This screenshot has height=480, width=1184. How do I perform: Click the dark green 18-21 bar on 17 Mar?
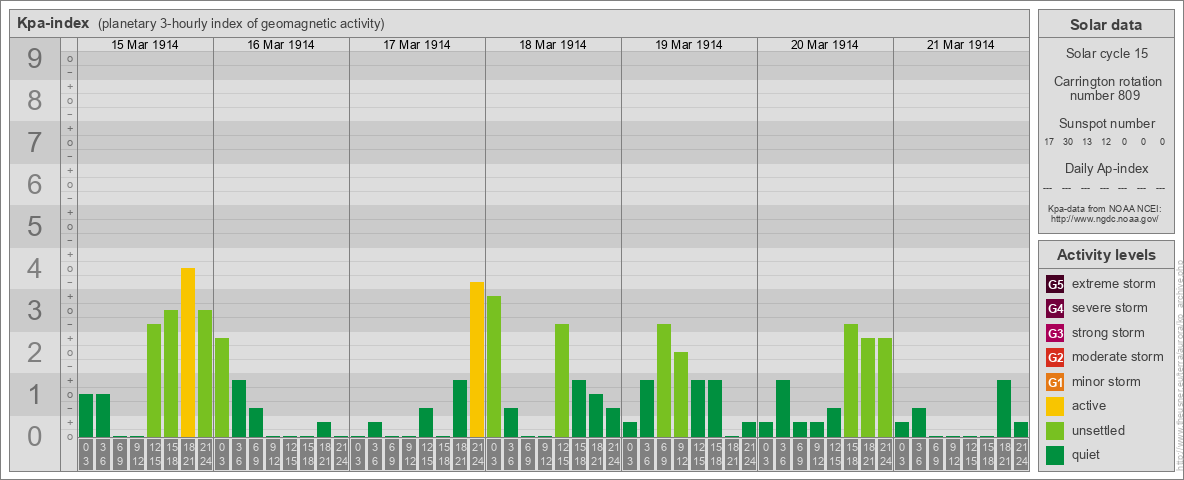pyautogui.click(x=460, y=408)
